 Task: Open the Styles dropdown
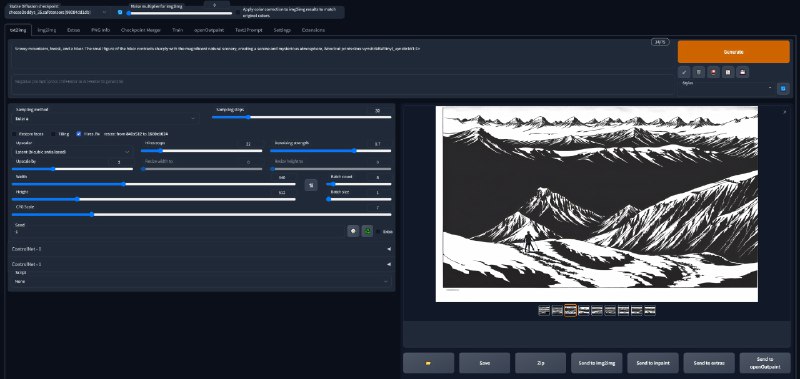[x=727, y=88]
